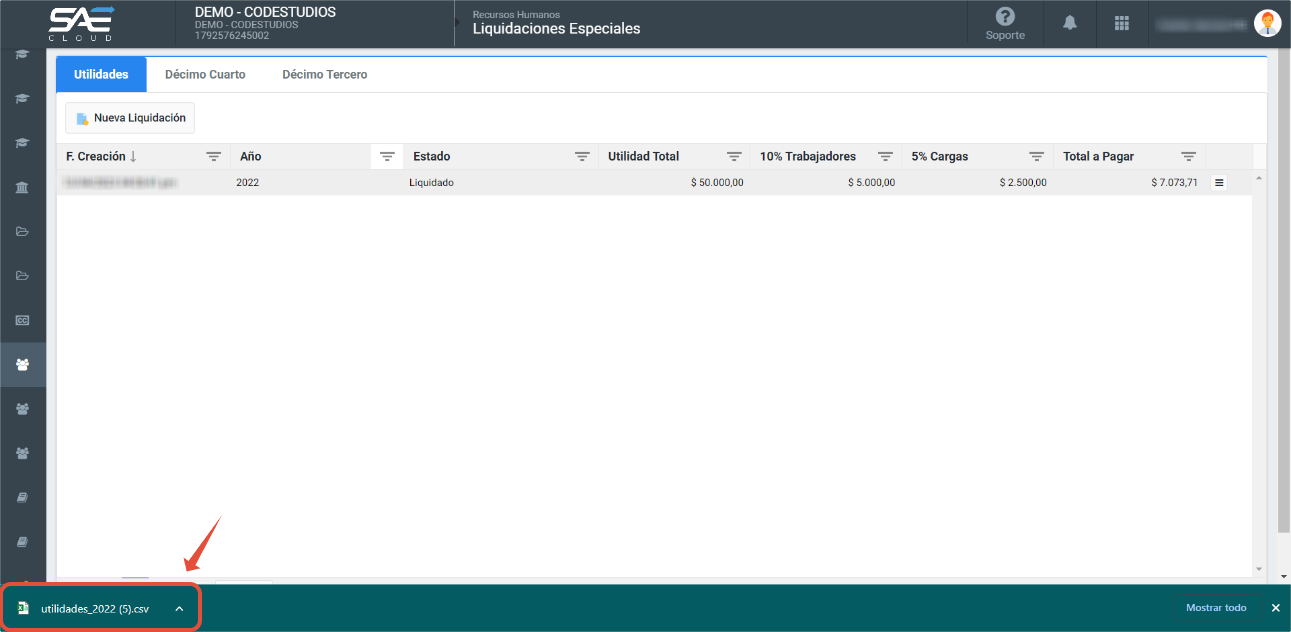Click the Estado column header
This screenshot has width=1291, height=632.
[x=432, y=157]
